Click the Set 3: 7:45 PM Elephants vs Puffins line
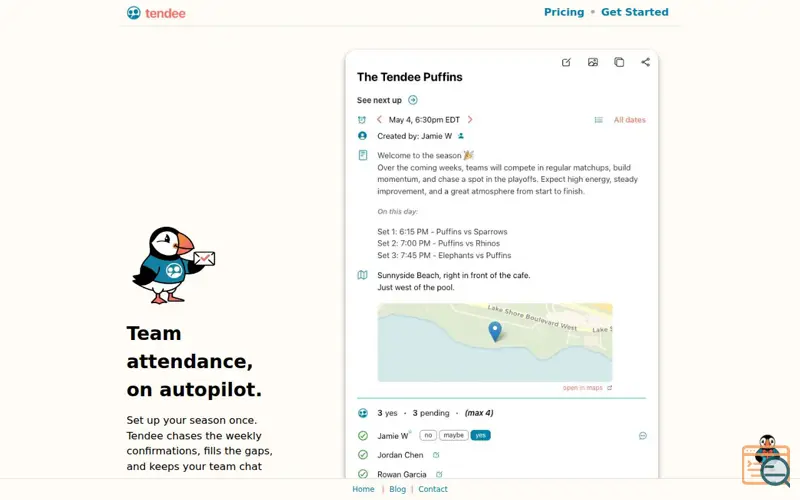 click(x=444, y=255)
